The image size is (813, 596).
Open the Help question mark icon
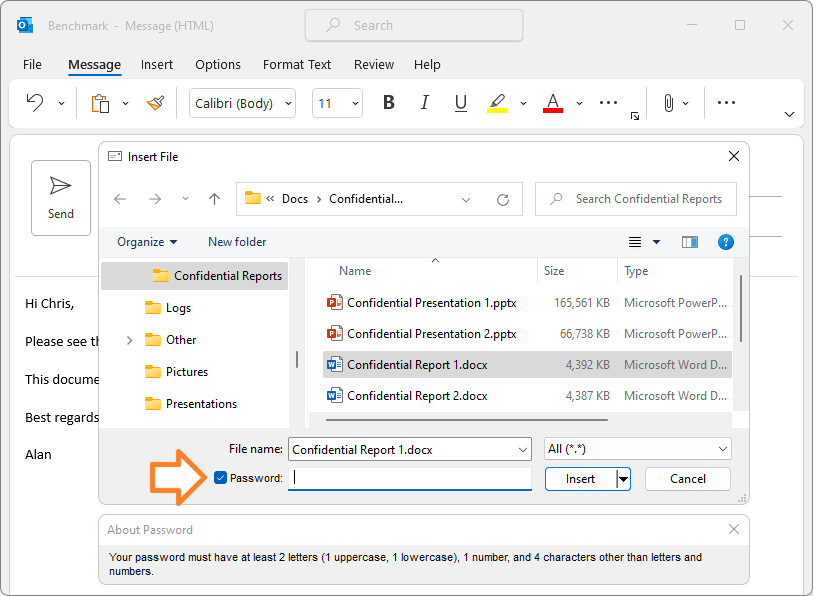pyautogui.click(x=726, y=241)
